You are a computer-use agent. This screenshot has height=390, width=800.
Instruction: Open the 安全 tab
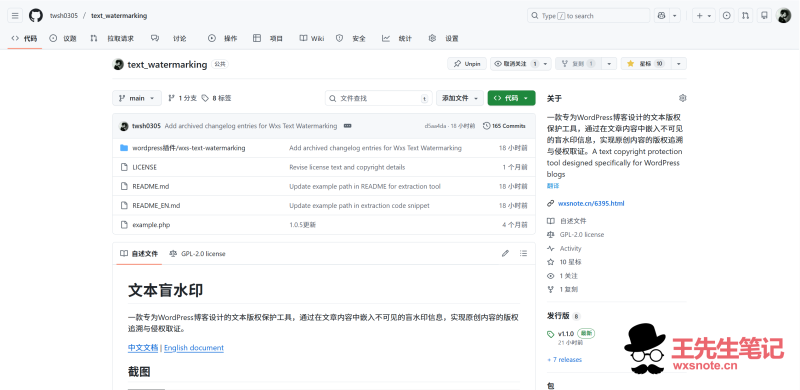[351, 38]
